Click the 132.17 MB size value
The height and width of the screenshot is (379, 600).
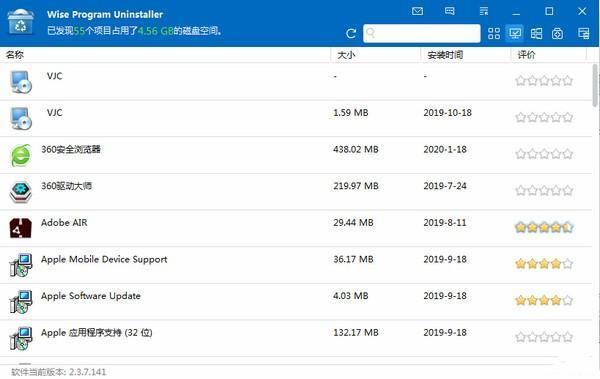(355, 333)
